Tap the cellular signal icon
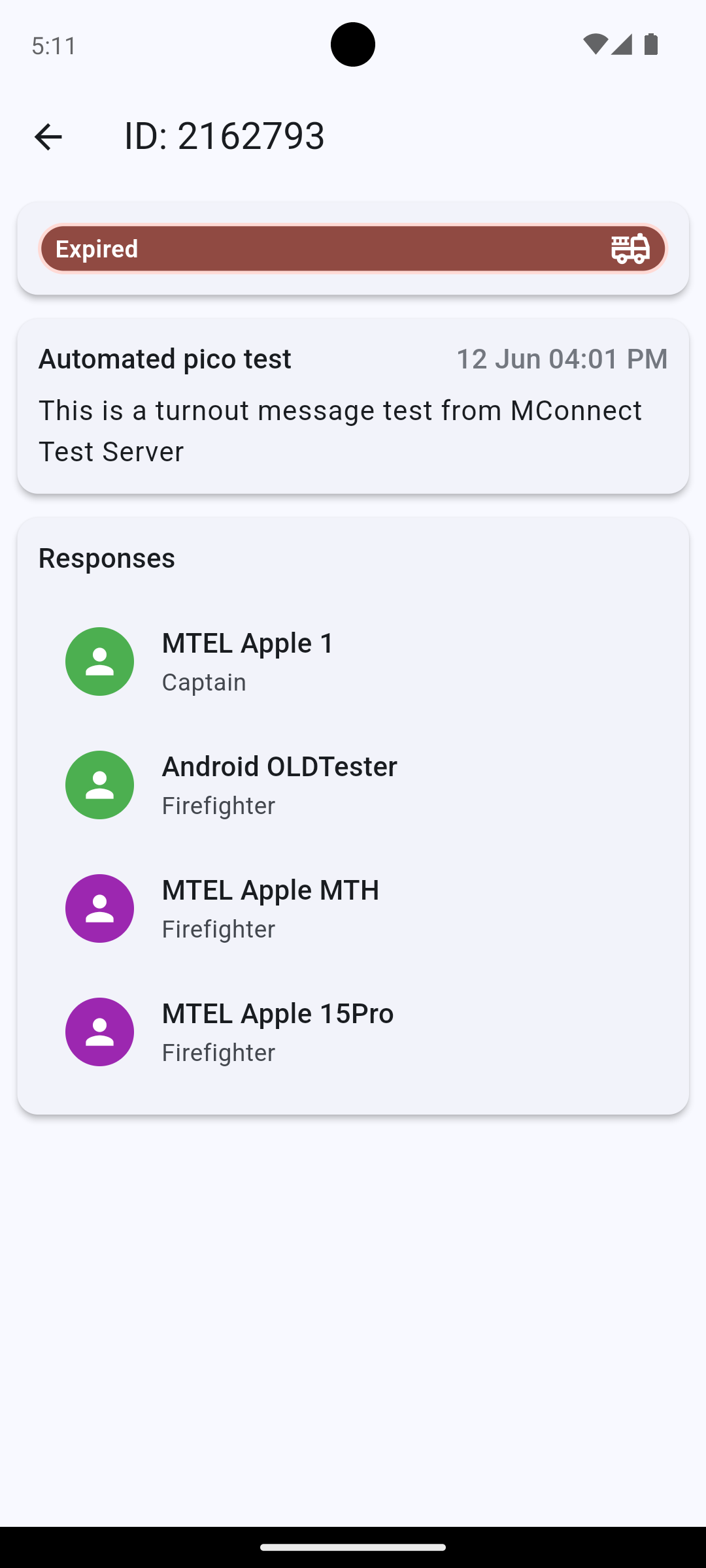The image size is (706, 1568). tap(622, 44)
